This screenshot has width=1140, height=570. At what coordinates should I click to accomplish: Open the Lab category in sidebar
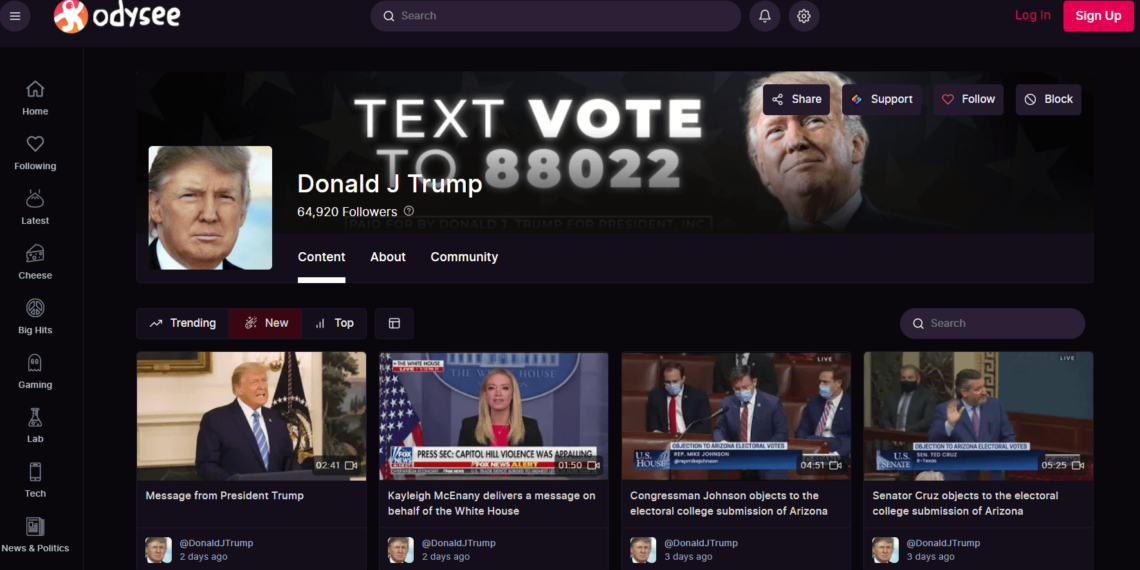tap(35, 425)
